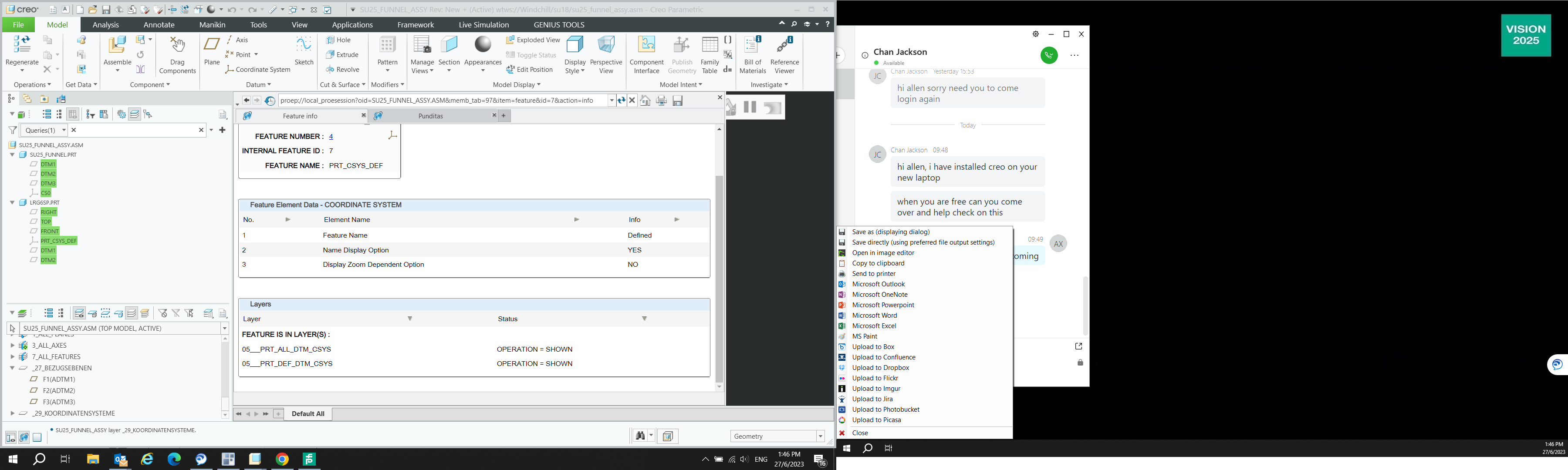Open the Bill of Materials tool
Image resolution: width=1568 pixels, height=470 pixels.
click(752, 54)
